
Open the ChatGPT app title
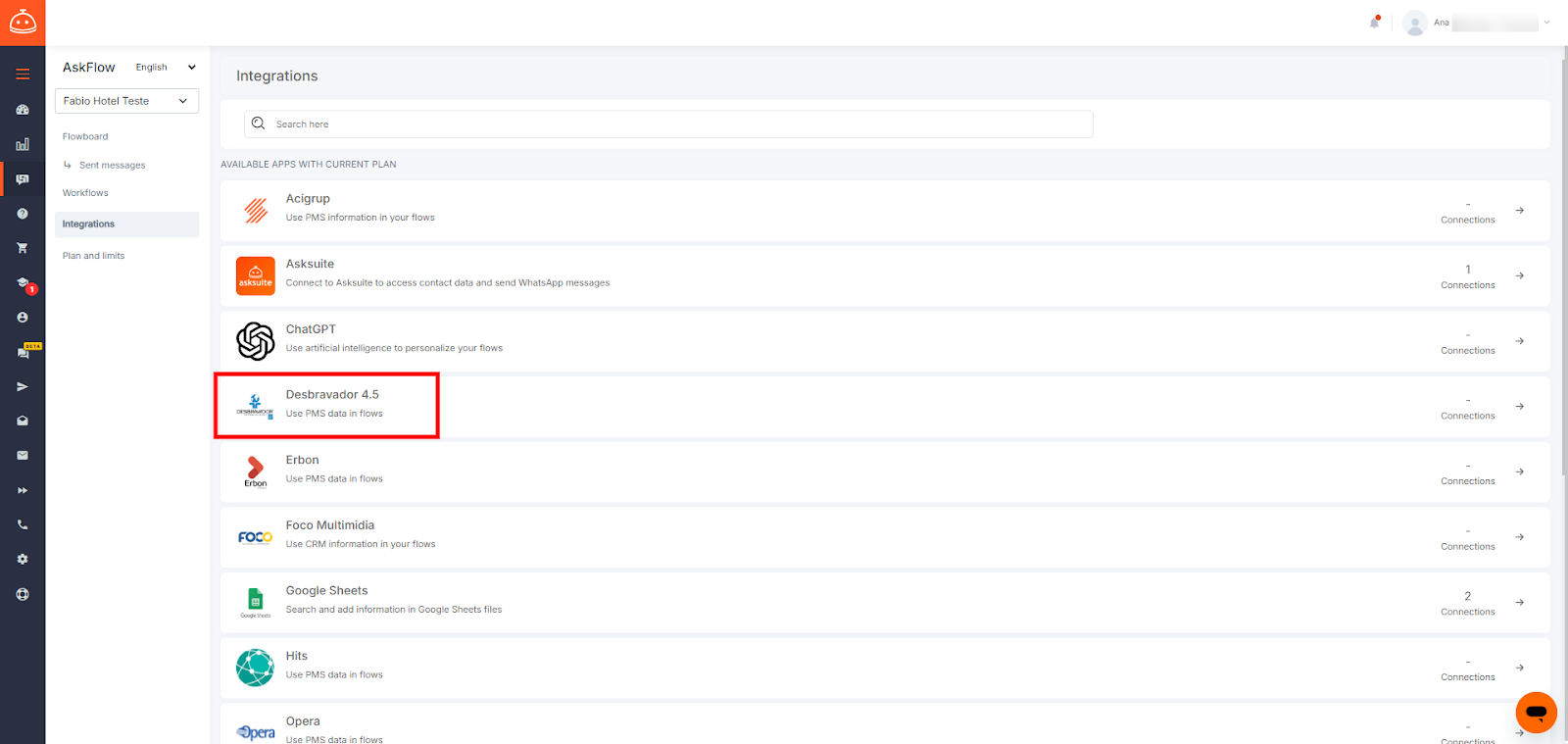pos(311,329)
